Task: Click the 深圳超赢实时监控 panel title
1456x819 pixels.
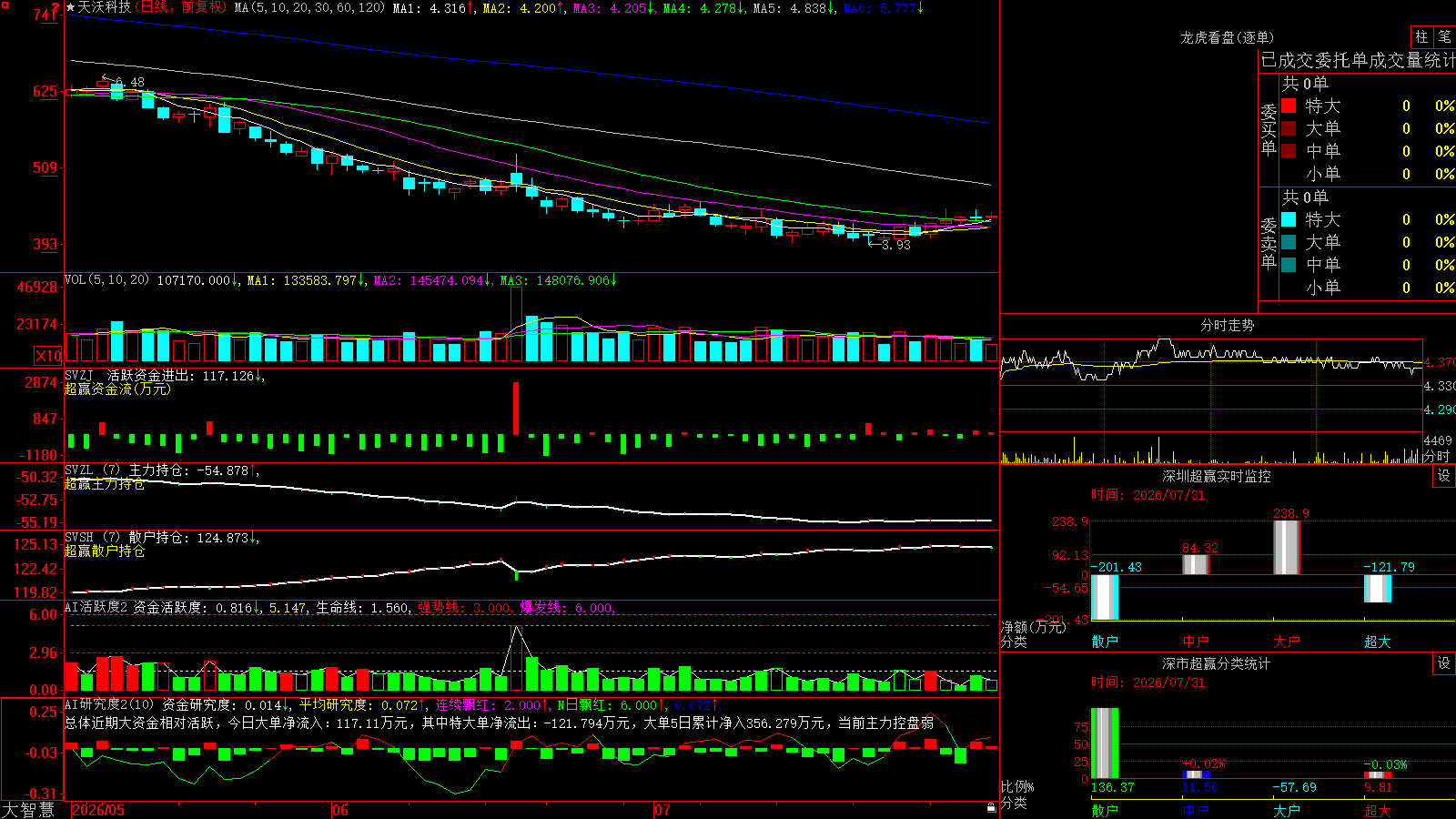Action: pyautogui.click(x=1217, y=476)
